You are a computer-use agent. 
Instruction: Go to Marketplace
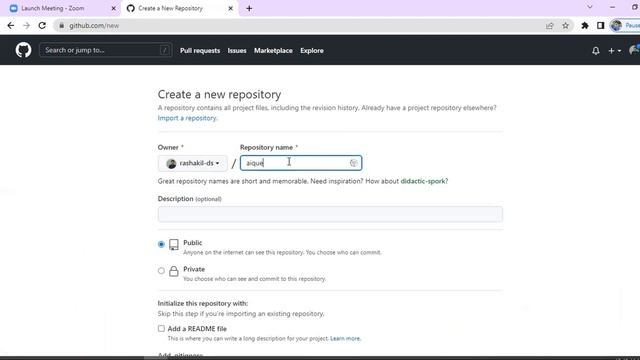coord(273,51)
